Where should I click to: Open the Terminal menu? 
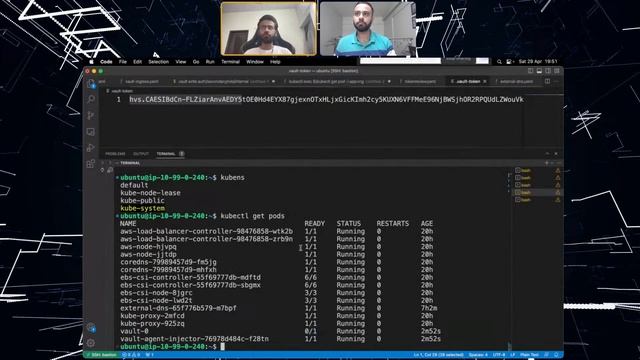[230, 62]
